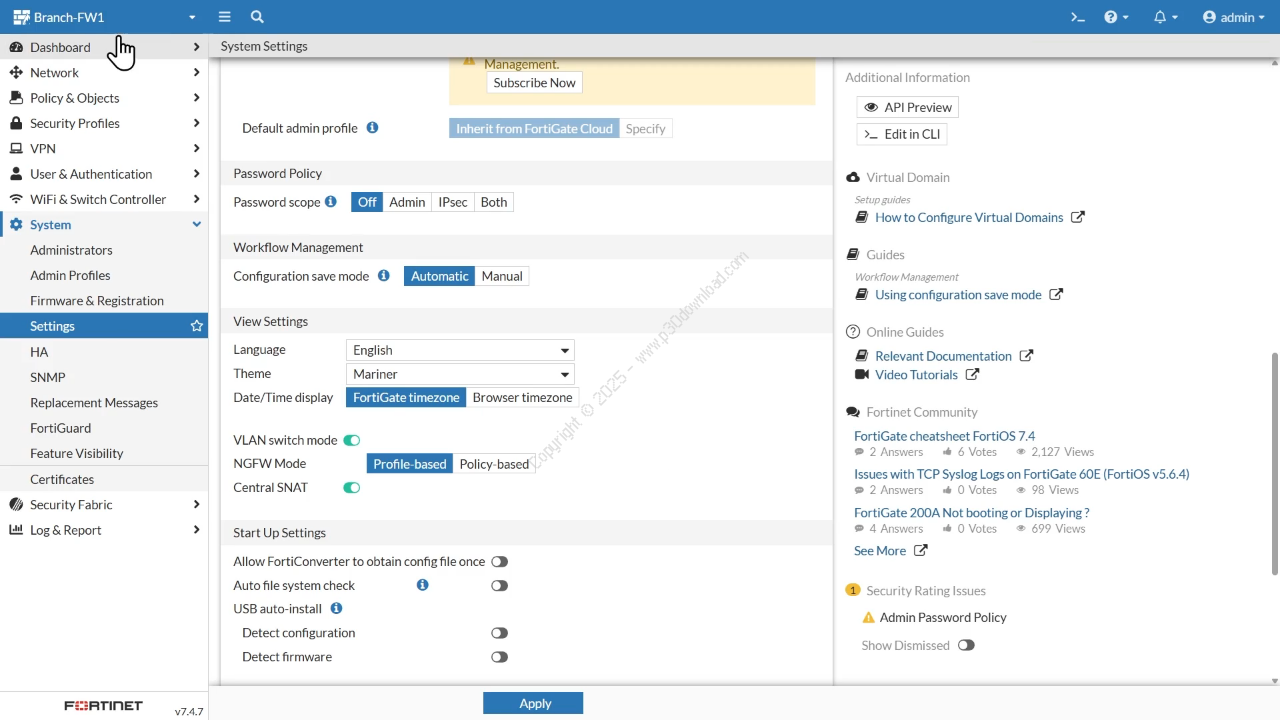Image resolution: width=1280 pixels, height=720 pixels.
Task: Click info icon beside Configuration save mode
Action: 383,276
